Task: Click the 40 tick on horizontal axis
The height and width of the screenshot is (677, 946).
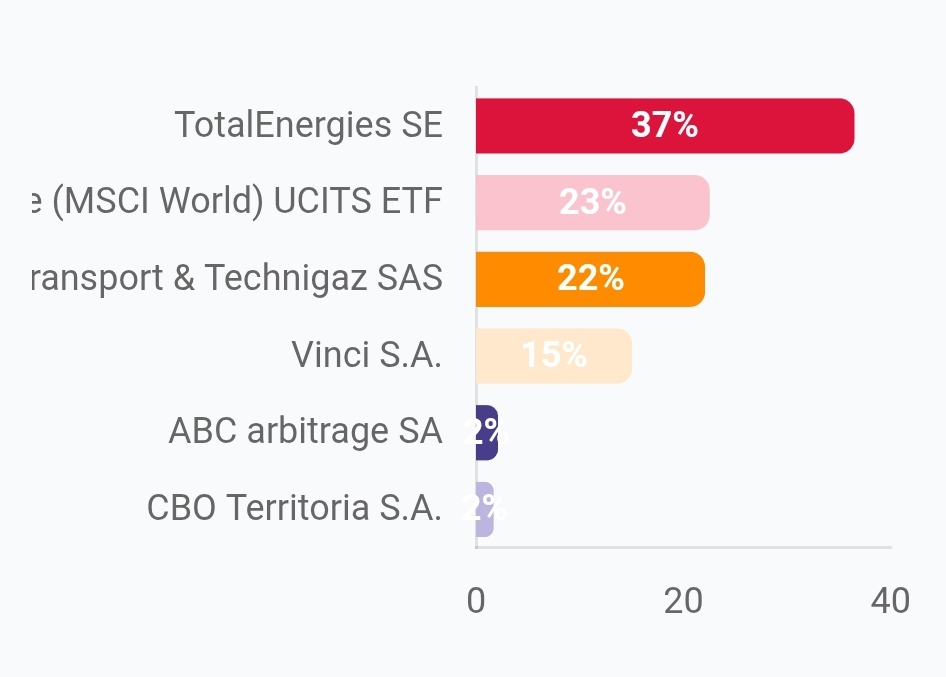Action: click(890, 601)
